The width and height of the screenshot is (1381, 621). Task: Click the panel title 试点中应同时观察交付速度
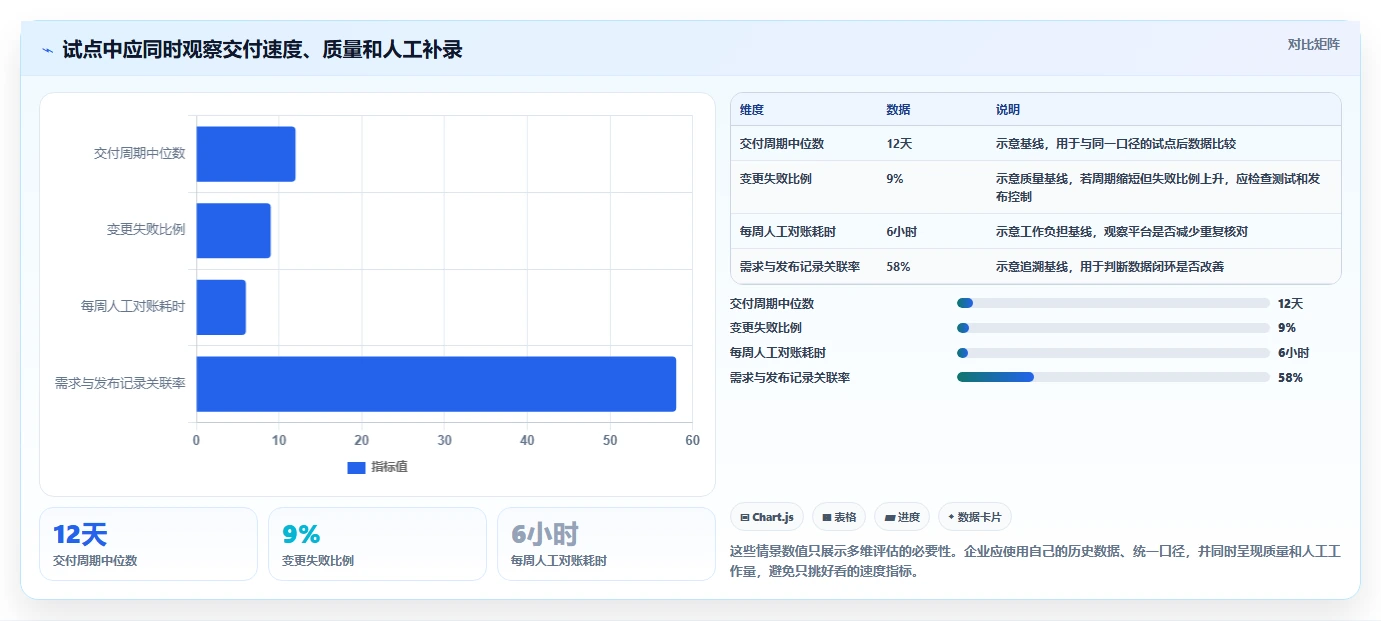tap(262, 50)
